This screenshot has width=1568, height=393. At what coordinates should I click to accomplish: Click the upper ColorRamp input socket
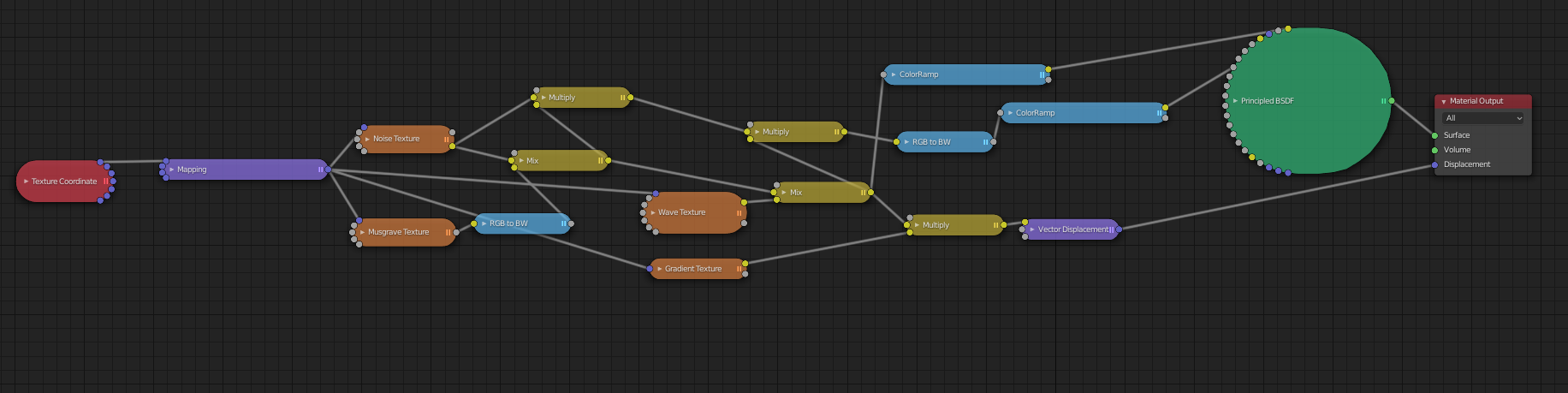coord(883,74)
